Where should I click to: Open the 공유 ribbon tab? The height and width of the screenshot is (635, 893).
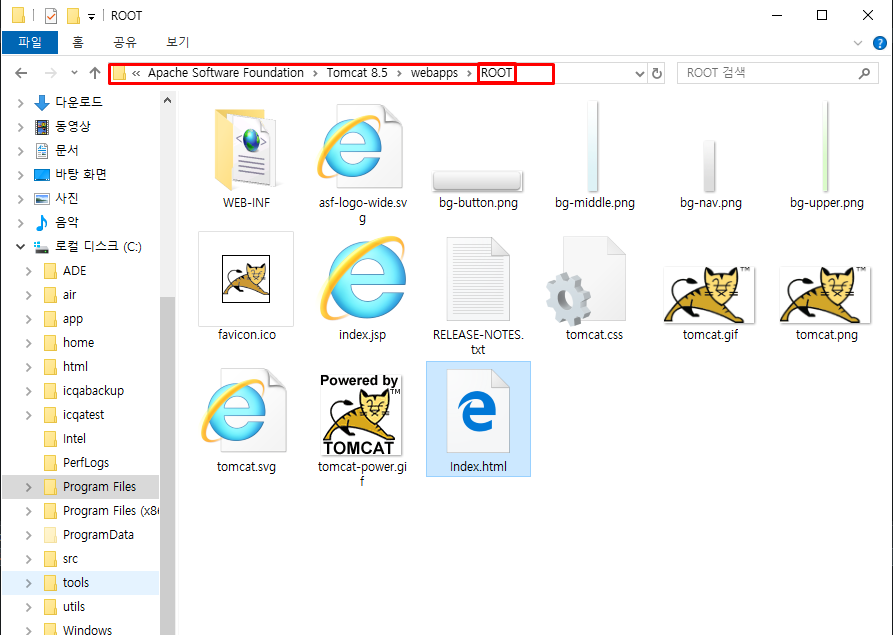(125, 42)
